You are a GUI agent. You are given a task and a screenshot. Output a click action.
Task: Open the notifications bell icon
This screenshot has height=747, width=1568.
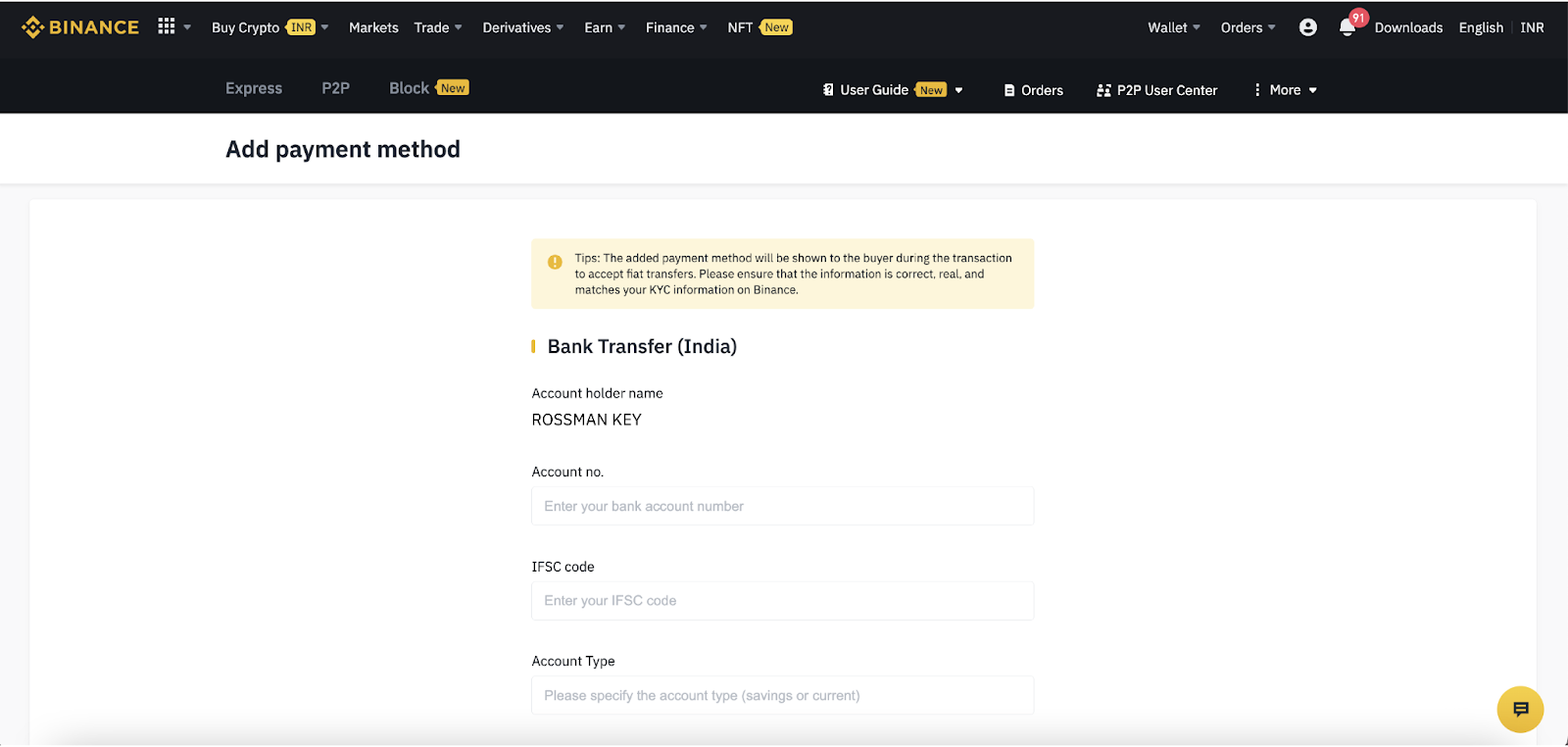point(1347,27)
